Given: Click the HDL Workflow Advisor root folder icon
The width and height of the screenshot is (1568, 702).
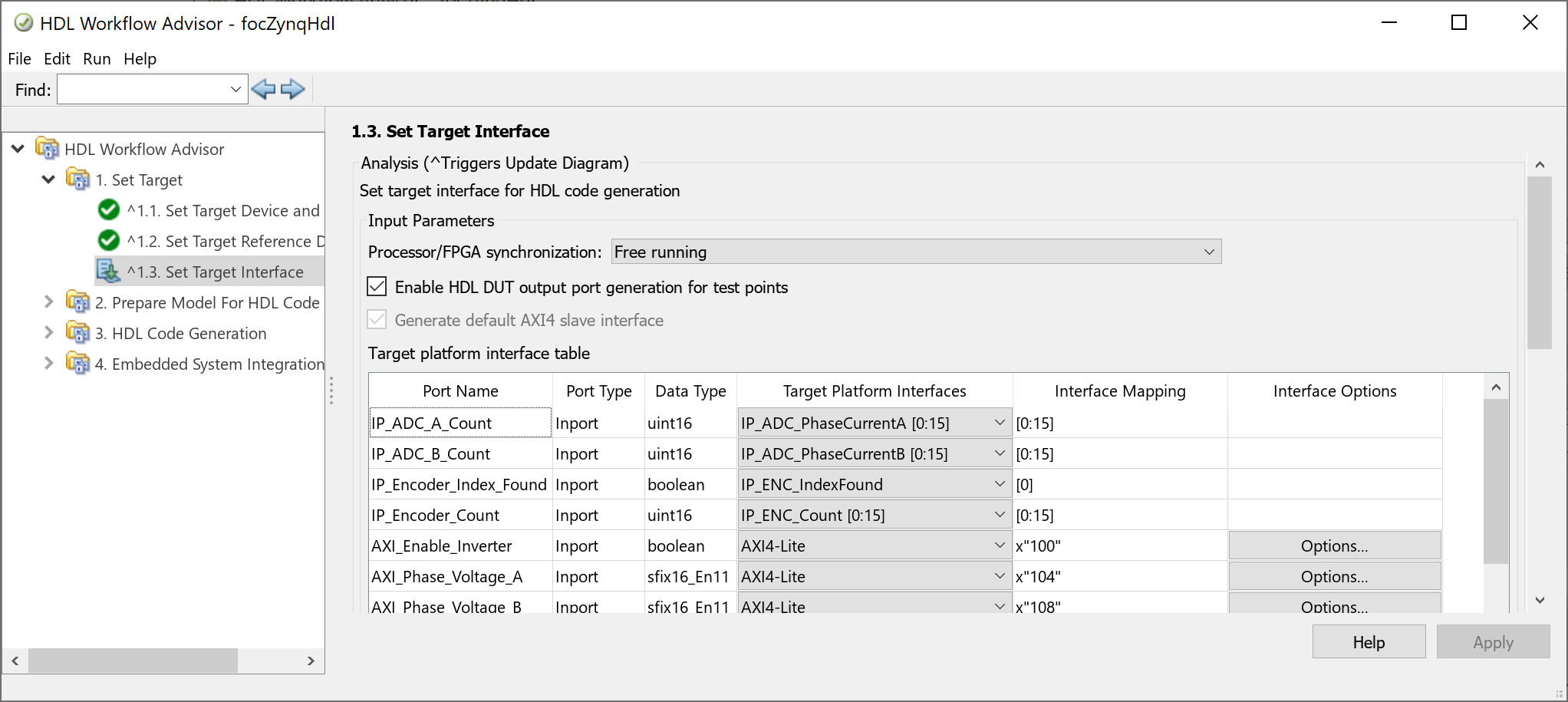Looking at the screenshot, I should pyautogui.click(x=48, y=149).
